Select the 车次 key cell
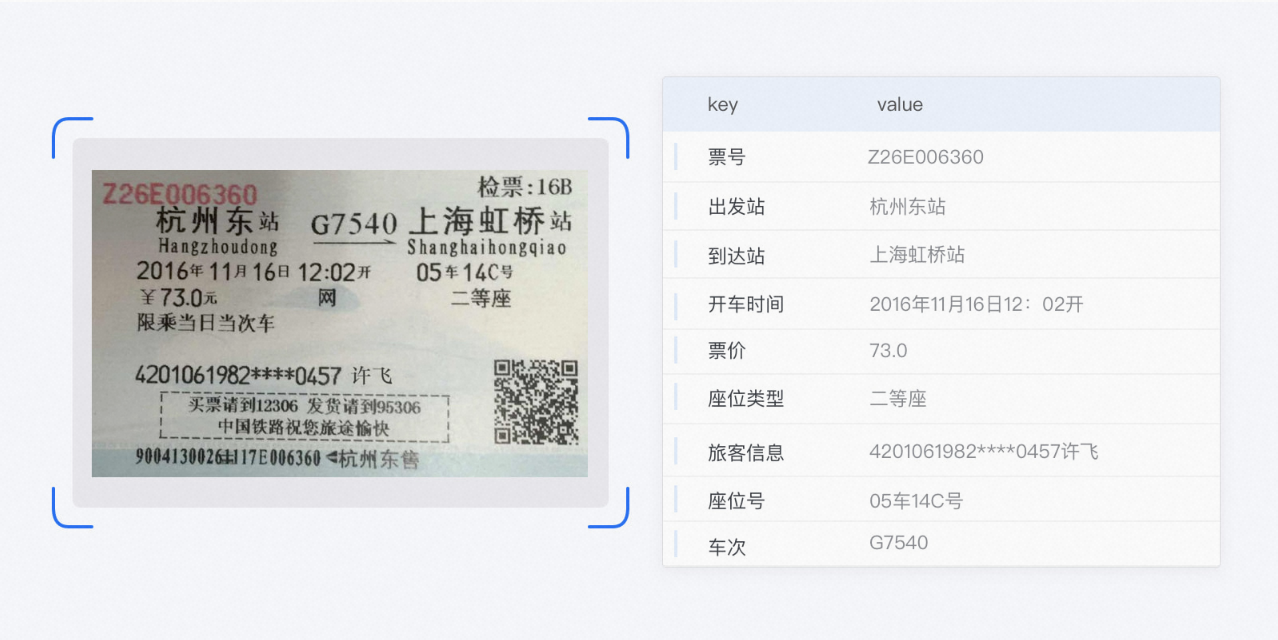 click(x=726, y=548)
